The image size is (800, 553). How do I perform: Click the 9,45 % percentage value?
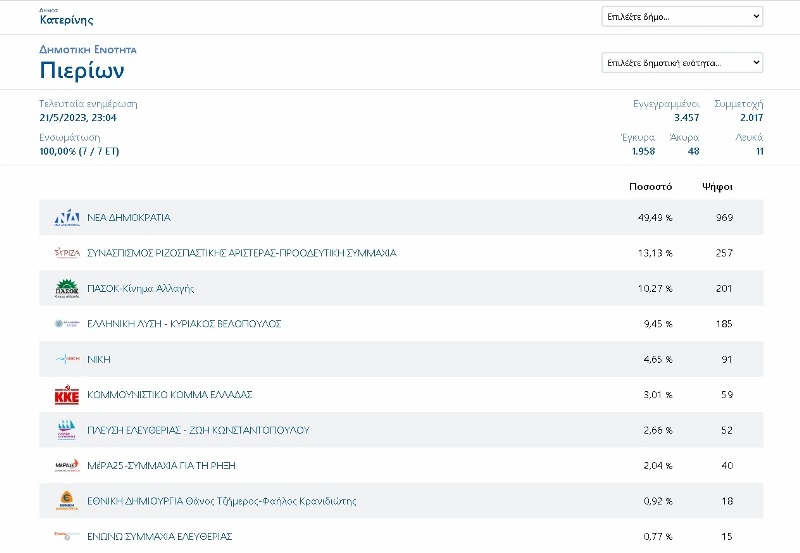click(x=658, y=324)
